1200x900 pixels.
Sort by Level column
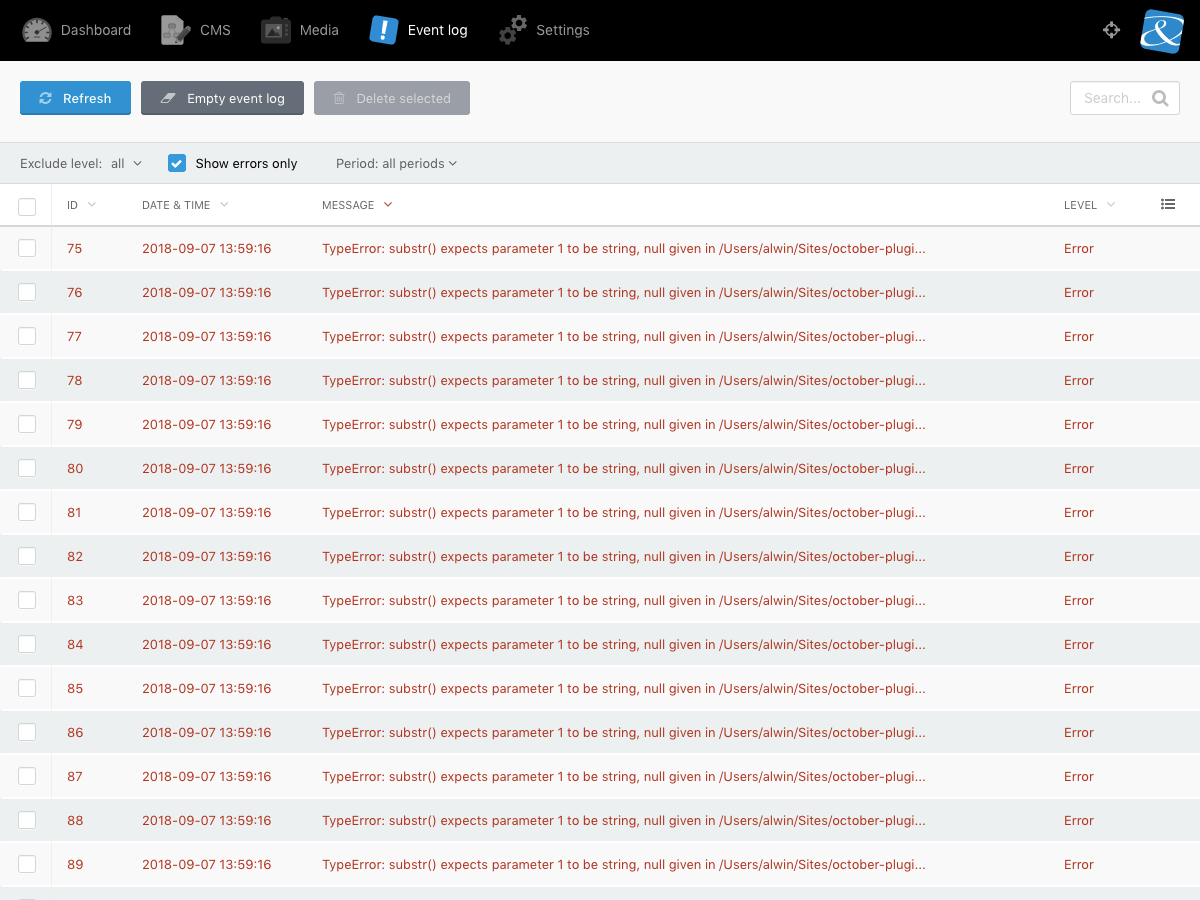pyautogui.click(x=1089, y=205)
